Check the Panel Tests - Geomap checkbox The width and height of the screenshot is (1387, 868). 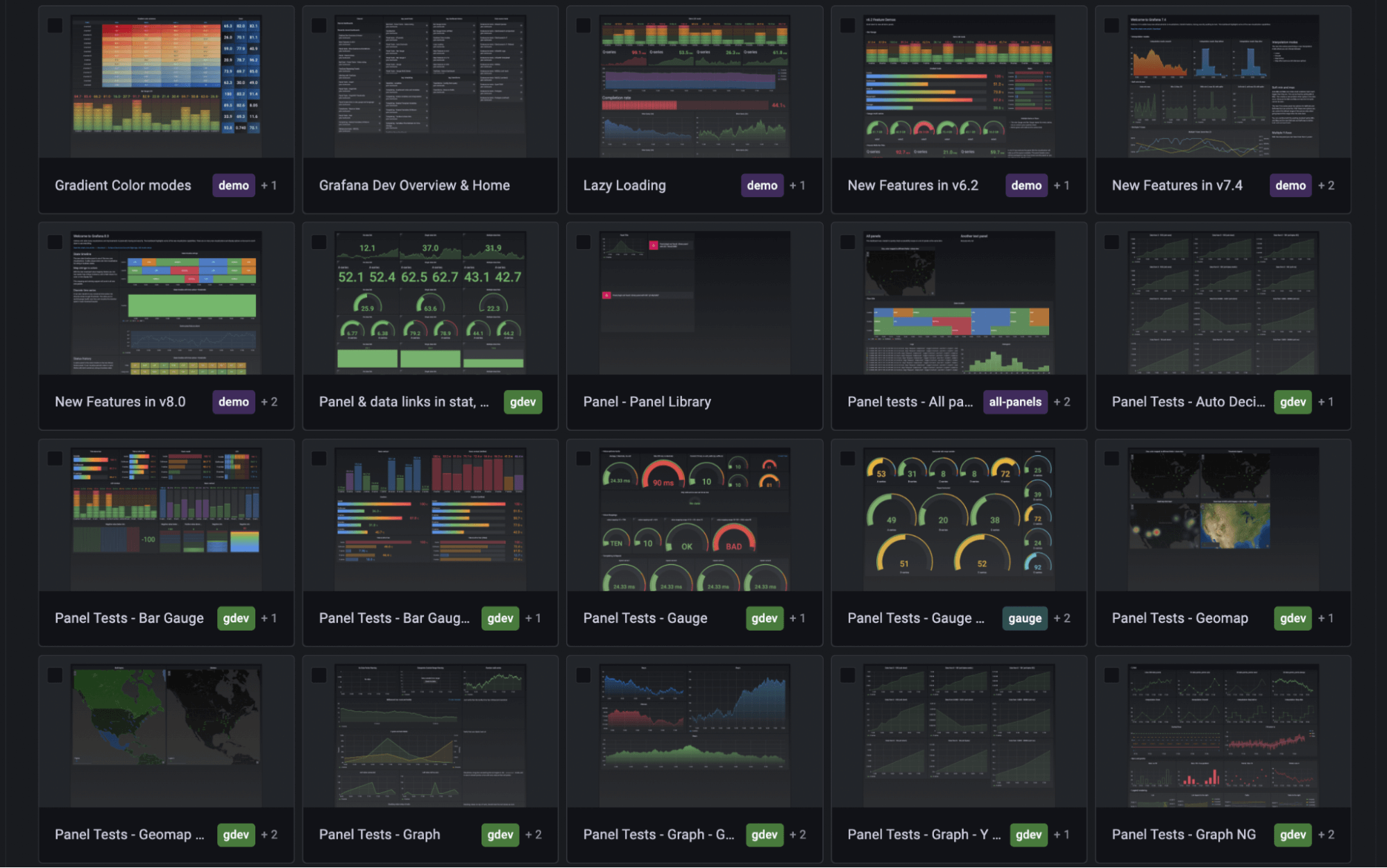(1110, 457)
